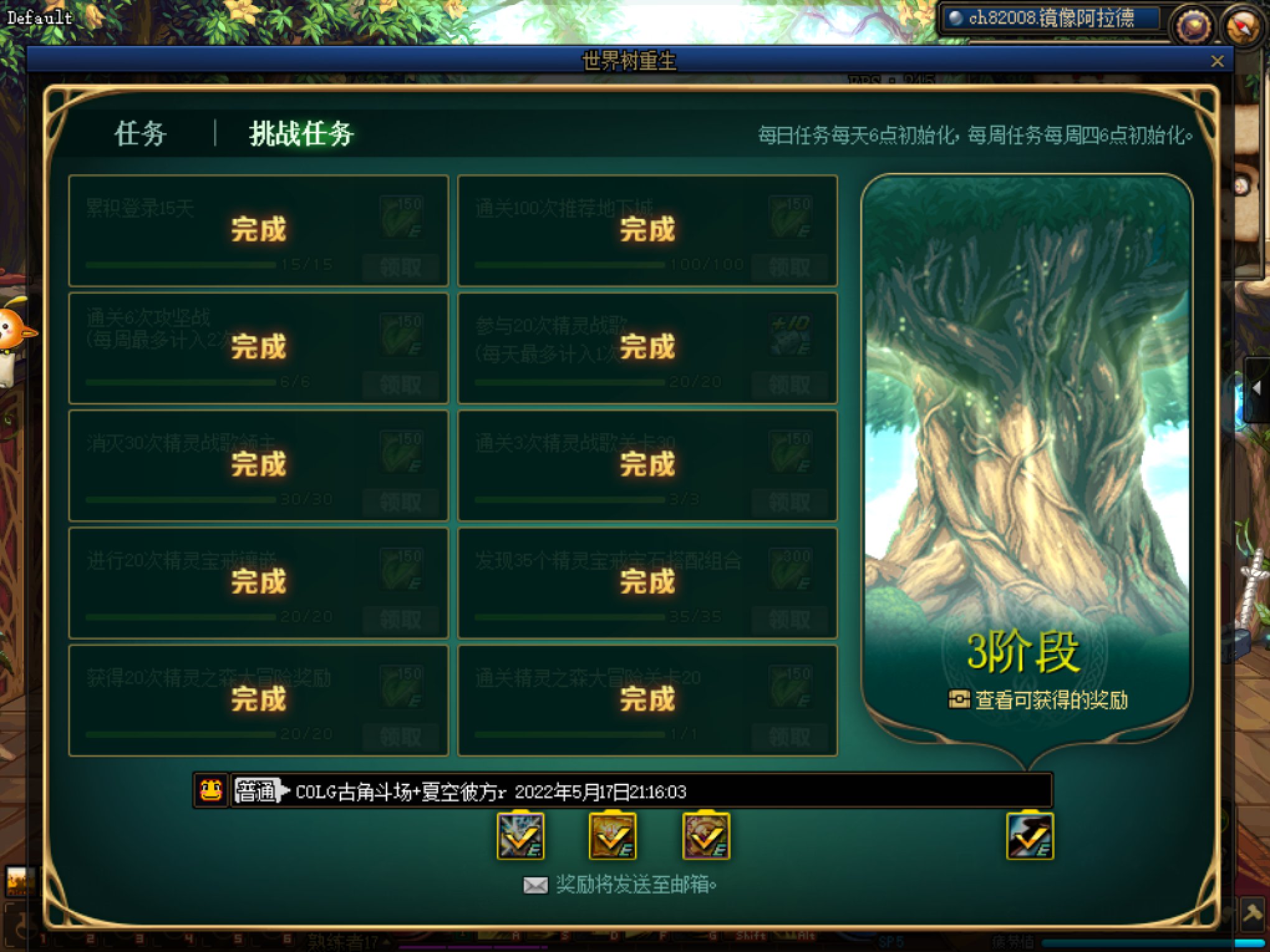Click the final reward icon under the tree
Screen dimensions: 1270x952
[x=1030, y=836]
